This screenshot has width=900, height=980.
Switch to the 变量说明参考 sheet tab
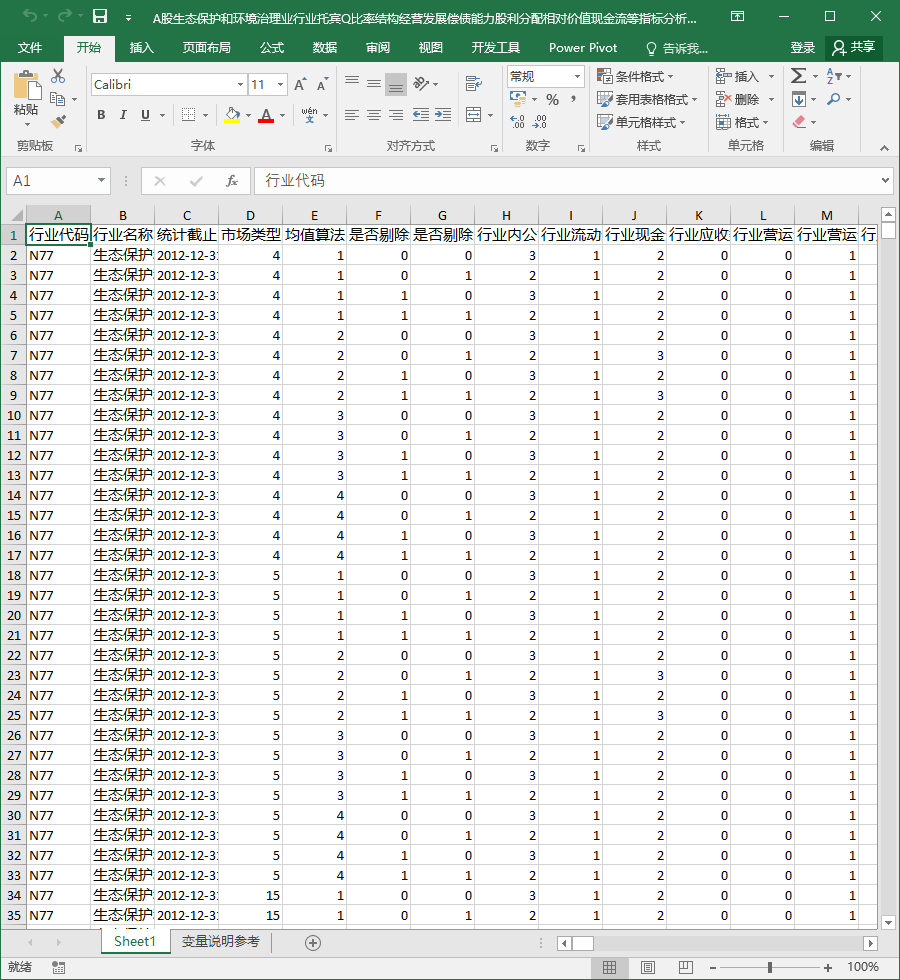221,942
